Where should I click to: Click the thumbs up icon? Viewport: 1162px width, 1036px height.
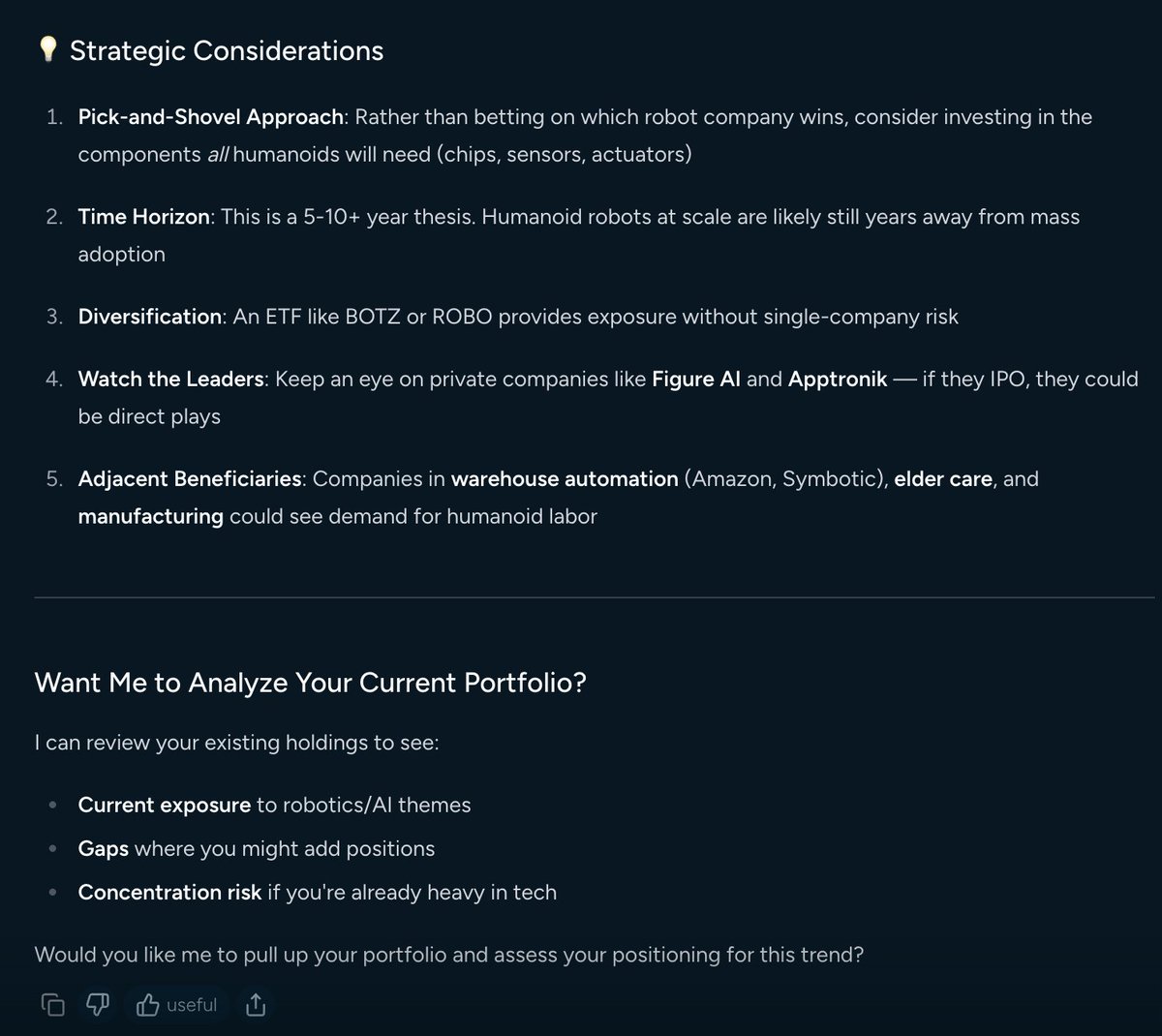click(148, 1005)
